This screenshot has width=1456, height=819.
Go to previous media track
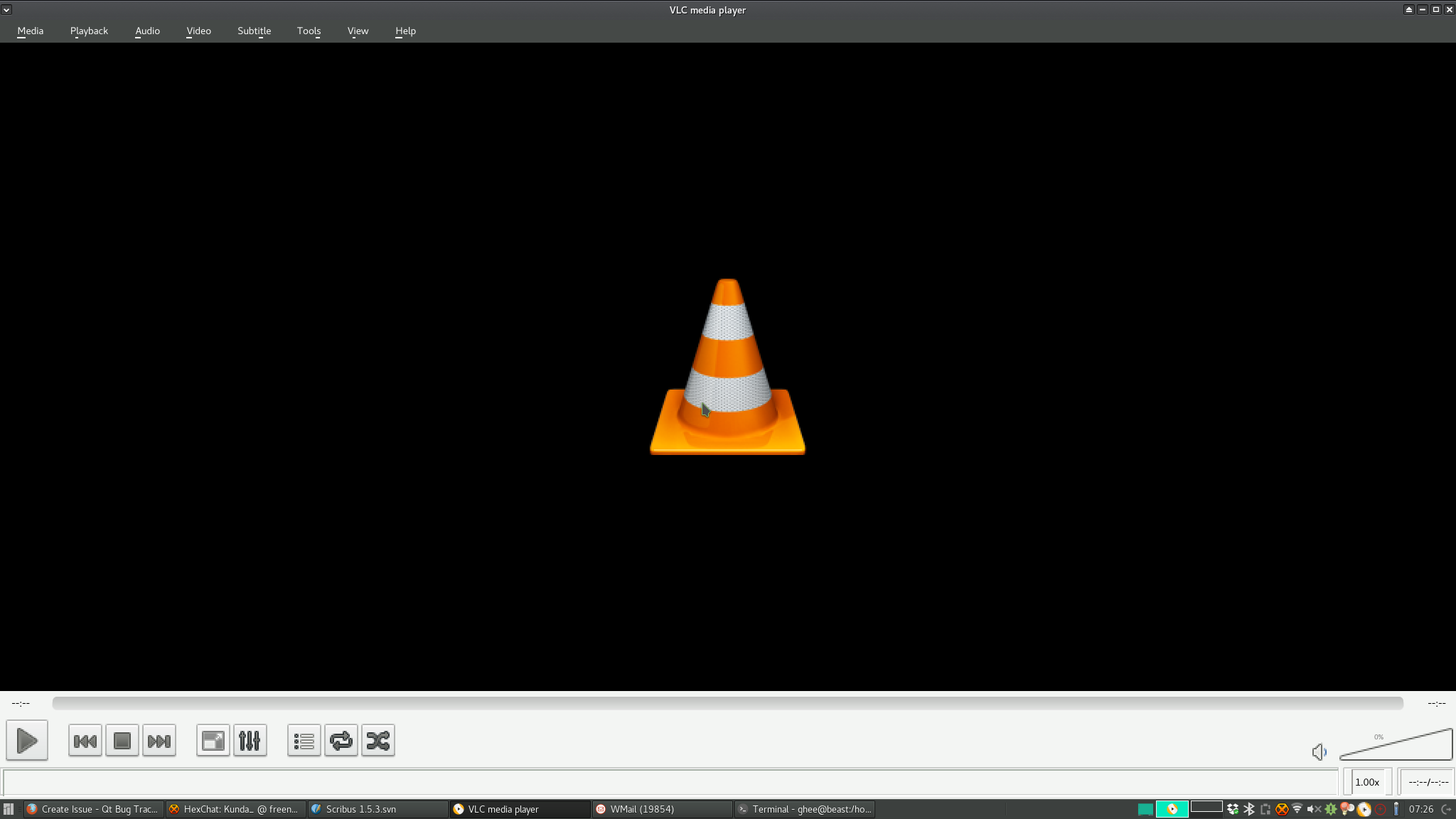click(85, 741)
